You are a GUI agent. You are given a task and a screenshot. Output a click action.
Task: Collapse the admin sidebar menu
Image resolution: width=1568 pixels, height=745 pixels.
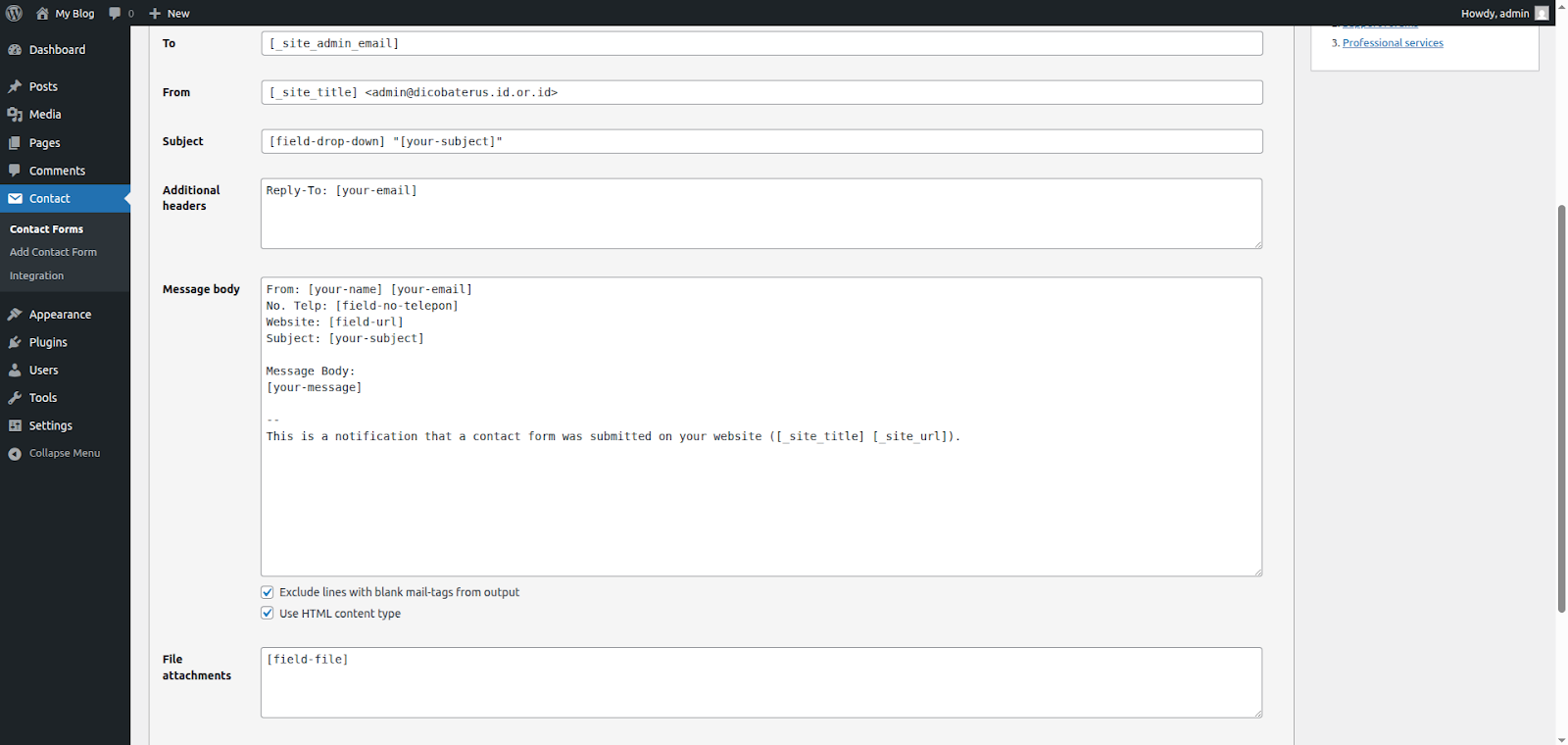[x=64, y=454]
